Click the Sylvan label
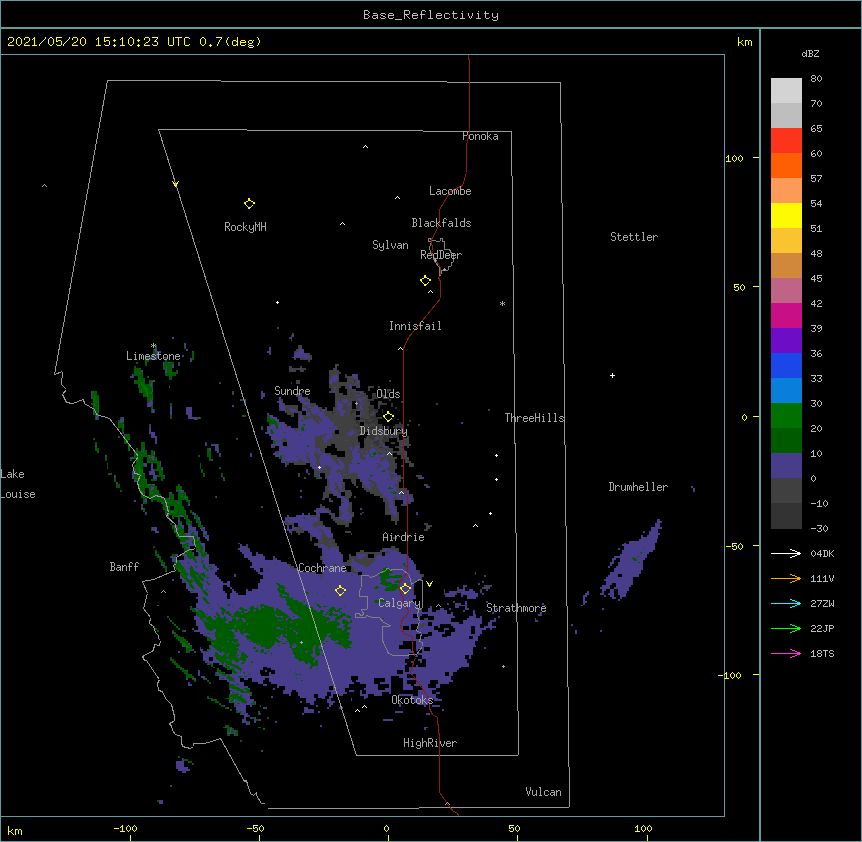The width and height of the screenshot is (862, 842). pos(390,245)
